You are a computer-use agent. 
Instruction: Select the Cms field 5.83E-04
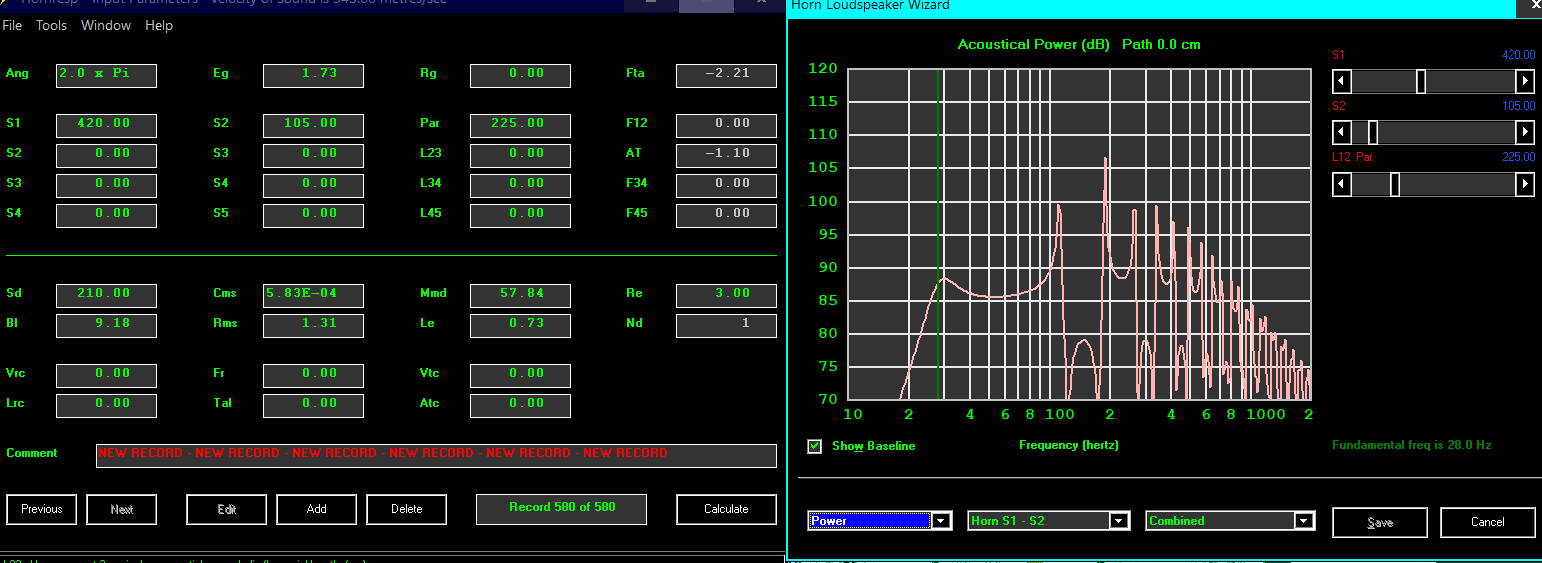[313, 295]
